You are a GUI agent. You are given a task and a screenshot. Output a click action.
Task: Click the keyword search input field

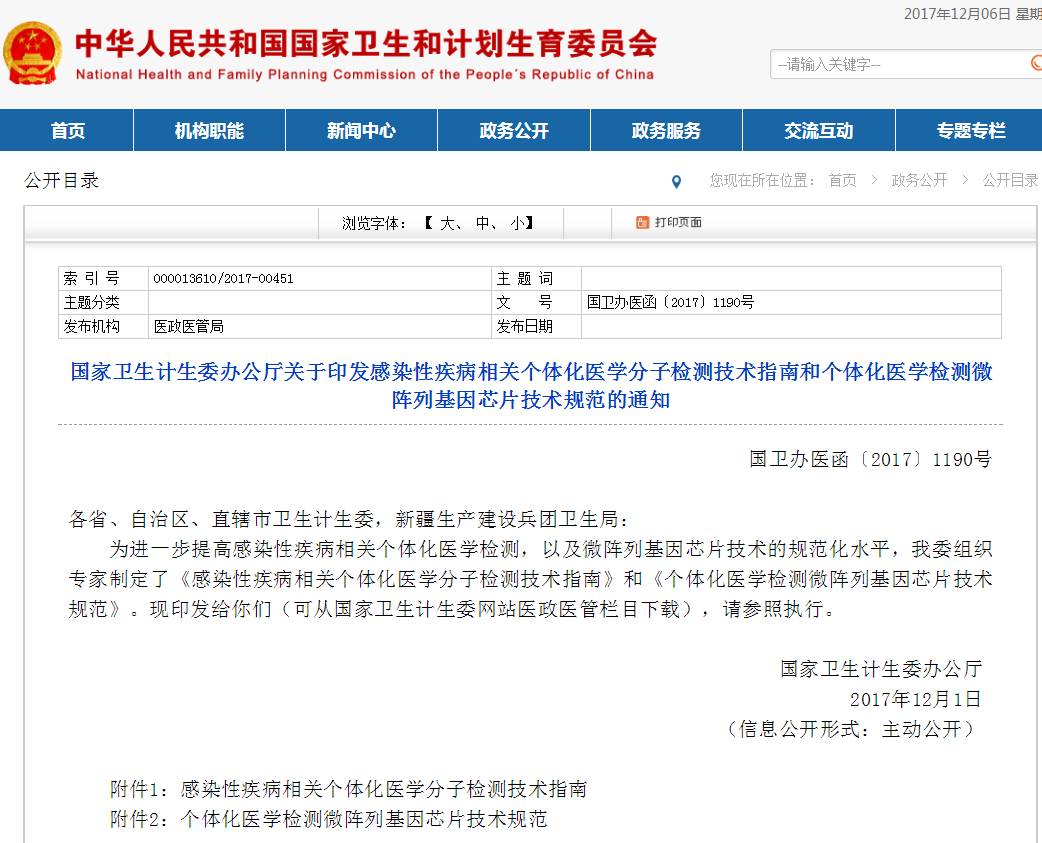coord(895,64)
